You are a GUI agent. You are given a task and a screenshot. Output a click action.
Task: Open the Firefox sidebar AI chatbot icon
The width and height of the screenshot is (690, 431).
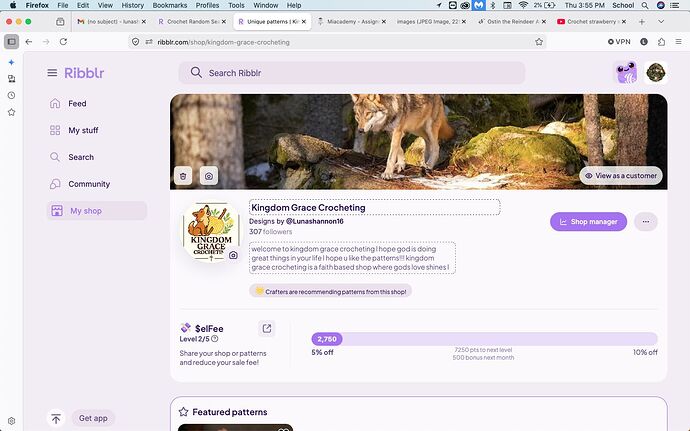[x=11, y=63]
